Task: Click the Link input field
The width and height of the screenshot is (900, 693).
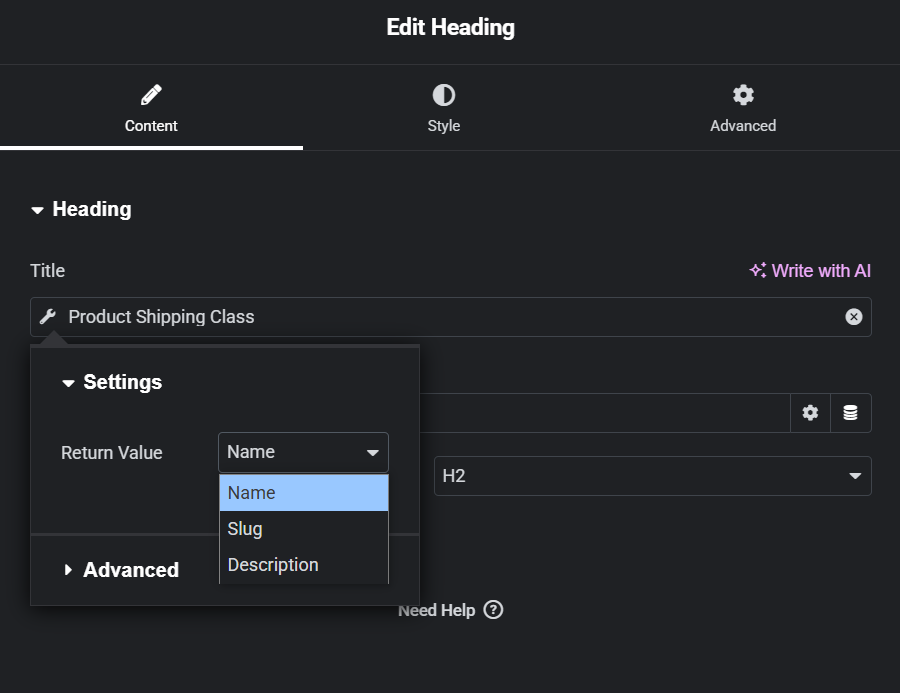Action: pyautogui.click(x=605, y=413)
